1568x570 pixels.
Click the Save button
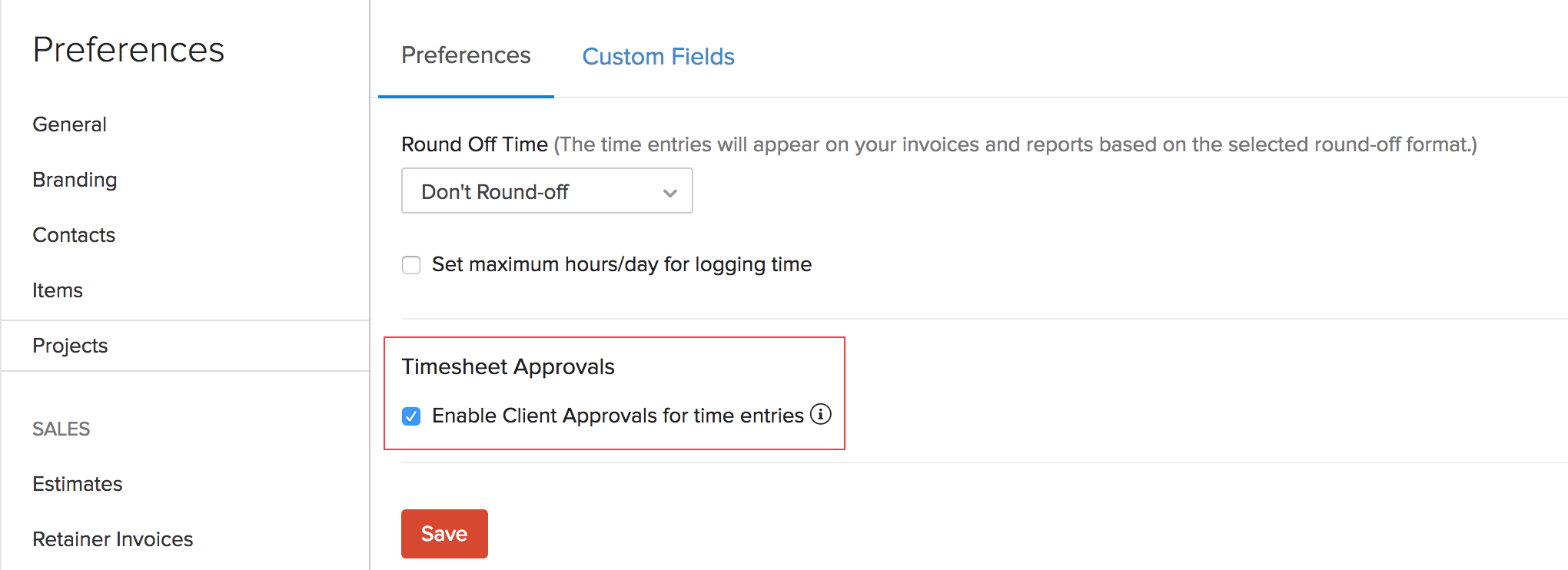point(443,533)
